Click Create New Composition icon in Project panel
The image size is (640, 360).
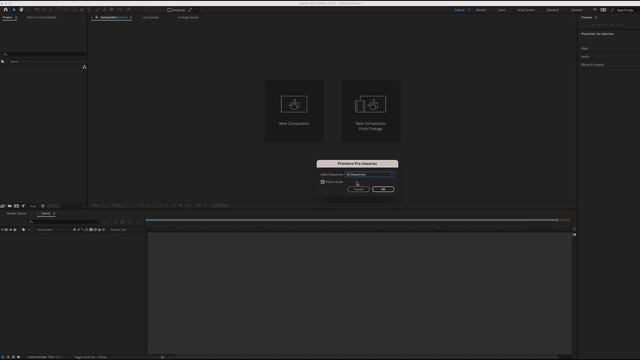click(16, 206)
